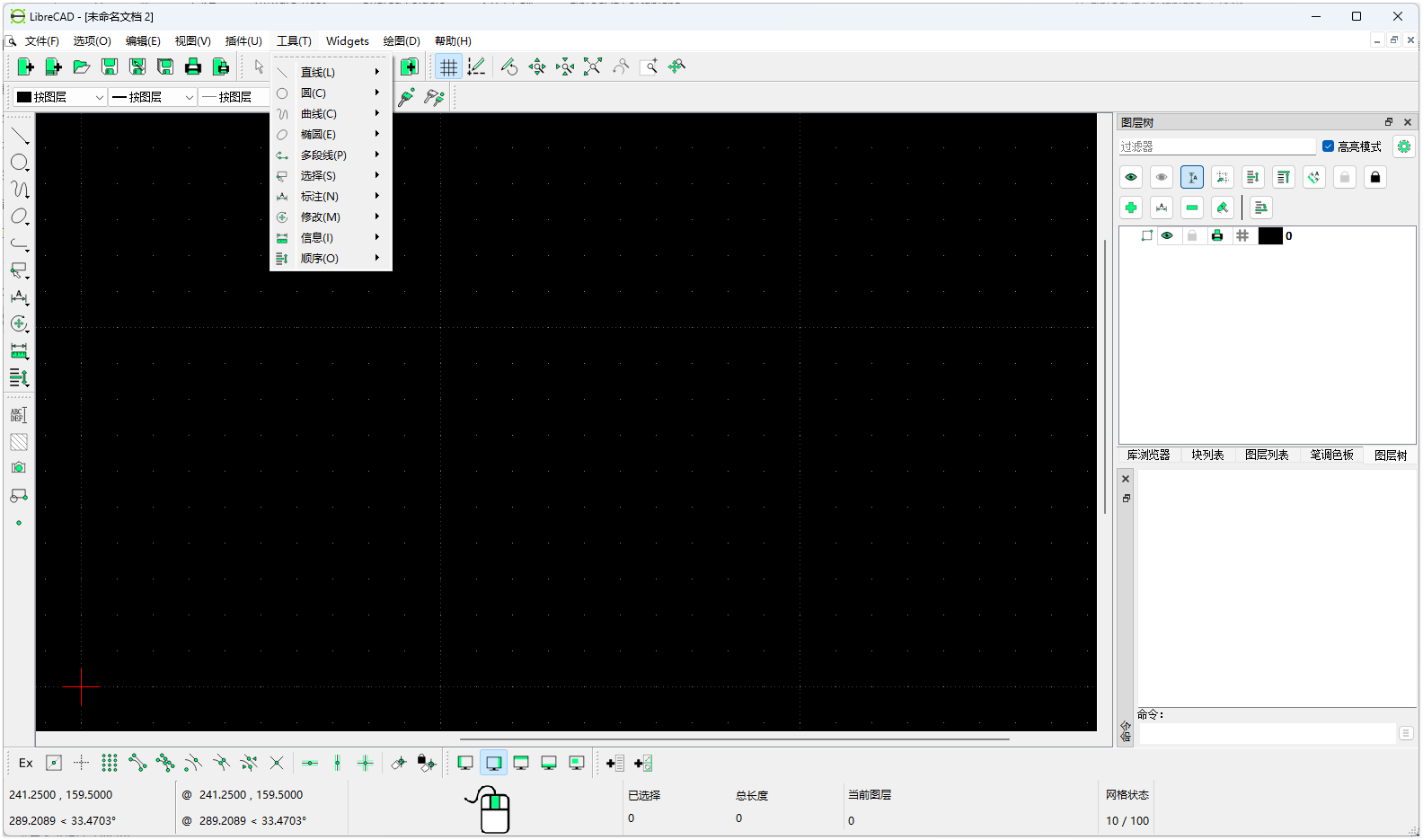Click the pen picker brush icon
Viewport: 1423px width, 840px height.
point(406,97)
